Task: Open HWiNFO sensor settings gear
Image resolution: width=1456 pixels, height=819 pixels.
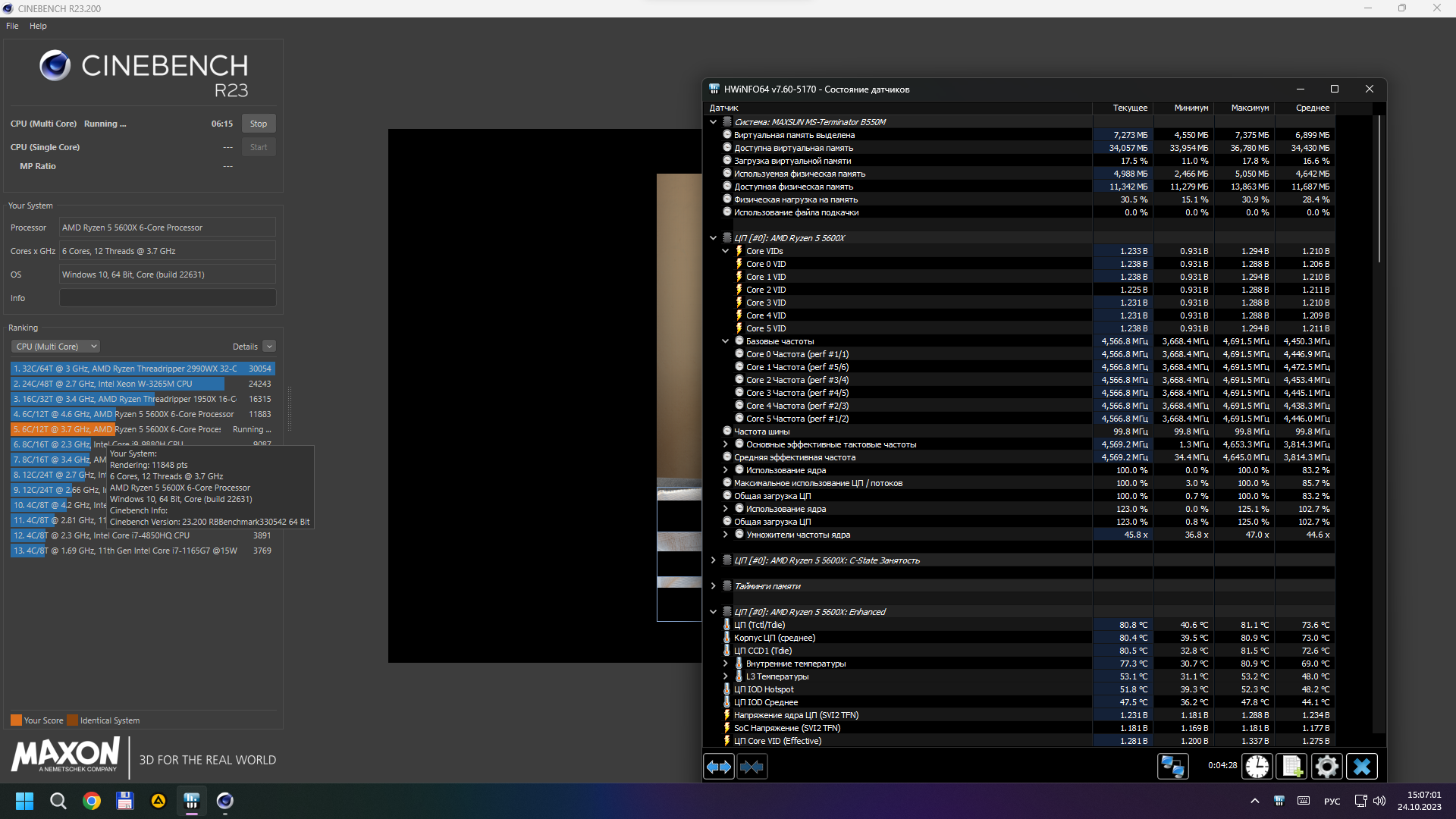Action: pos(1326,767)
